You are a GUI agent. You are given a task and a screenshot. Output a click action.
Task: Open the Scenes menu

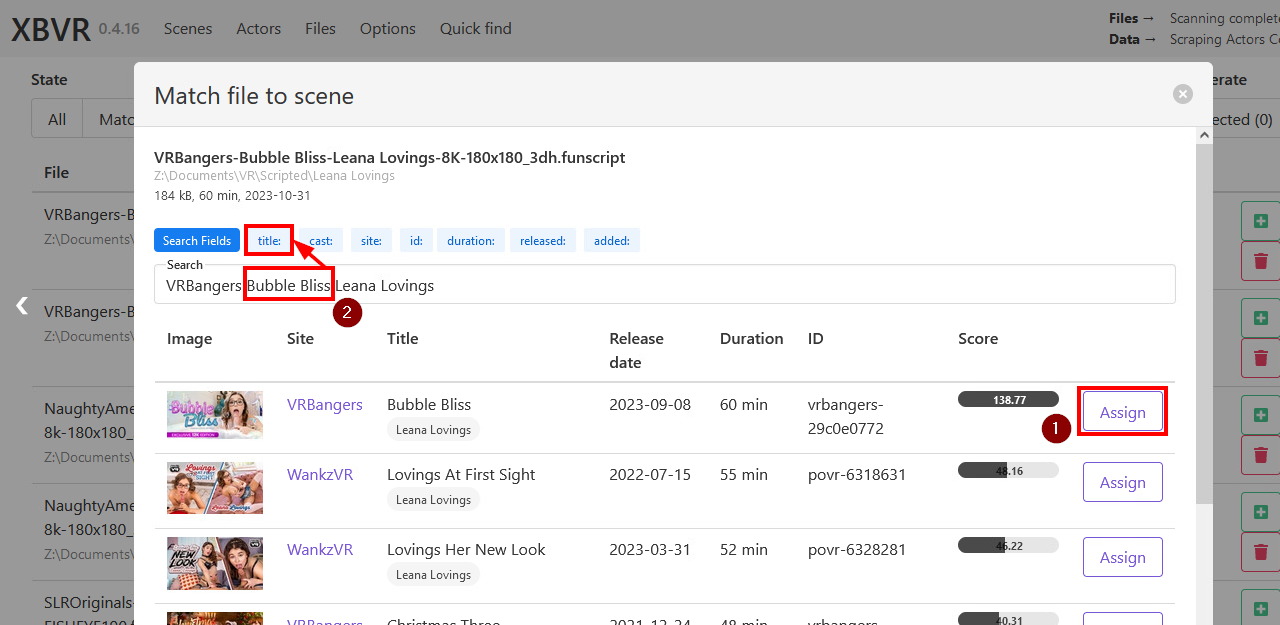188,28
